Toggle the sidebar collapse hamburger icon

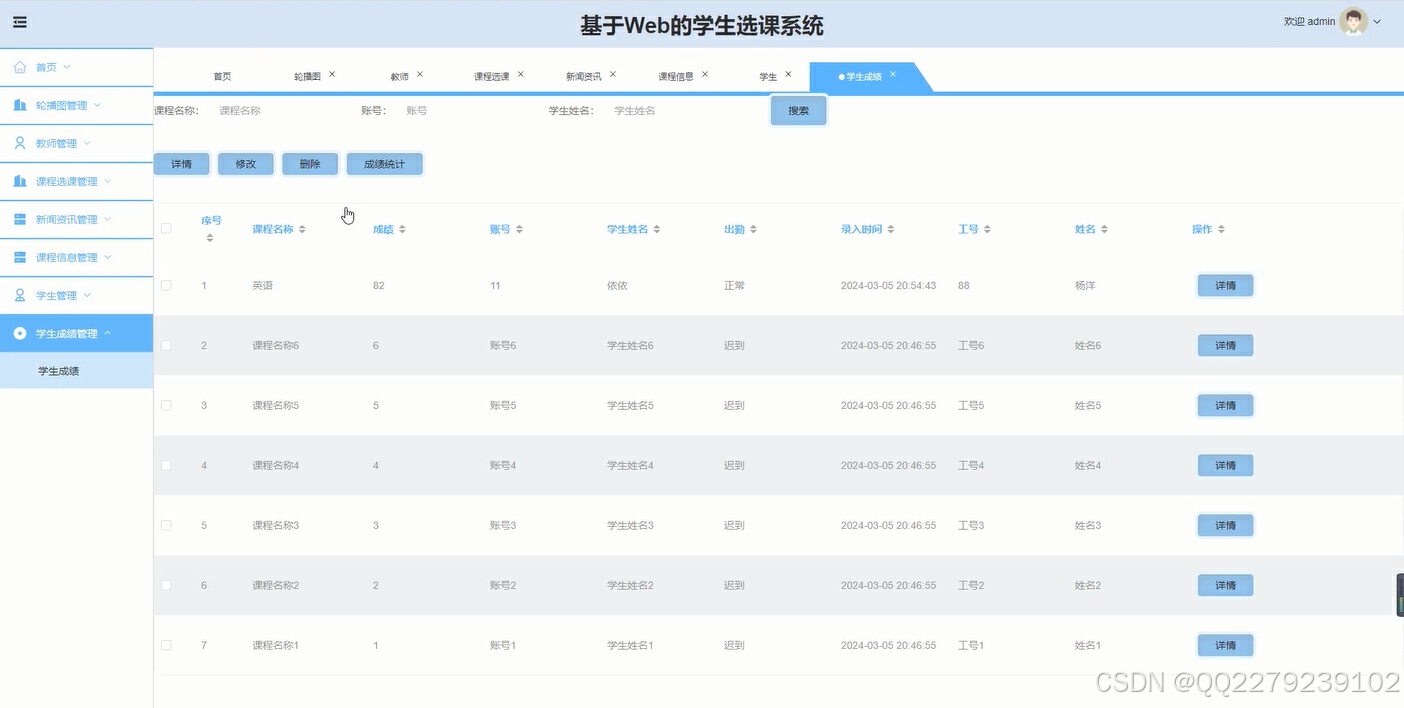pyautogui.click(x=19, y=21)
